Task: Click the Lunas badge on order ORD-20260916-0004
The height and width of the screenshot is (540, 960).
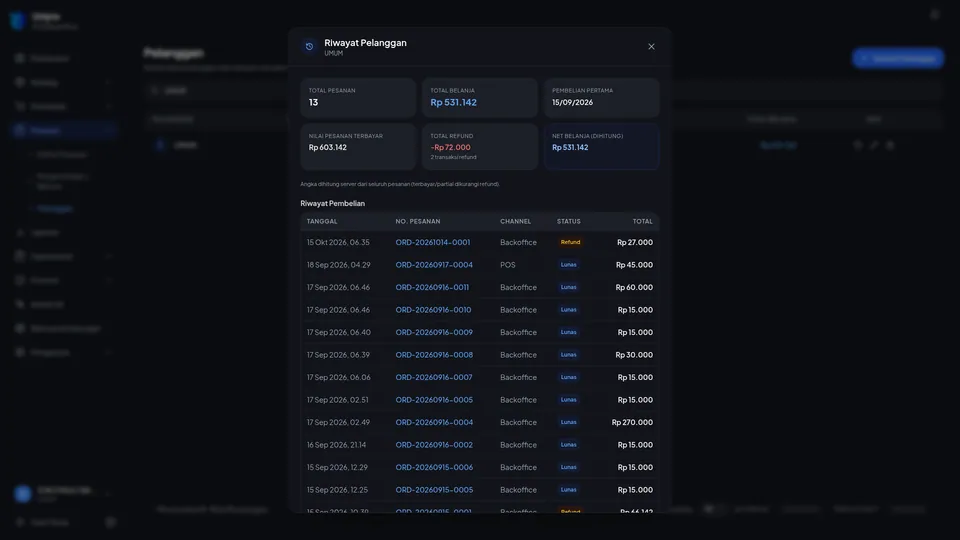Action: click(x=568, y=422)
